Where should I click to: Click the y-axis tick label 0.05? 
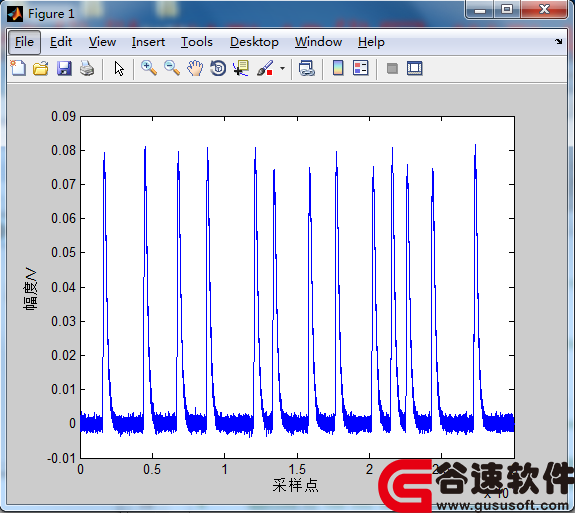(63, 253)
